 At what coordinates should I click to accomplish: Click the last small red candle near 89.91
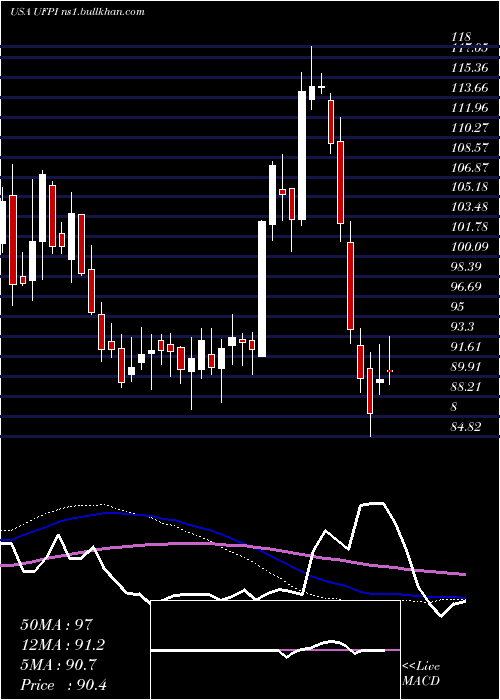[390, 371]
